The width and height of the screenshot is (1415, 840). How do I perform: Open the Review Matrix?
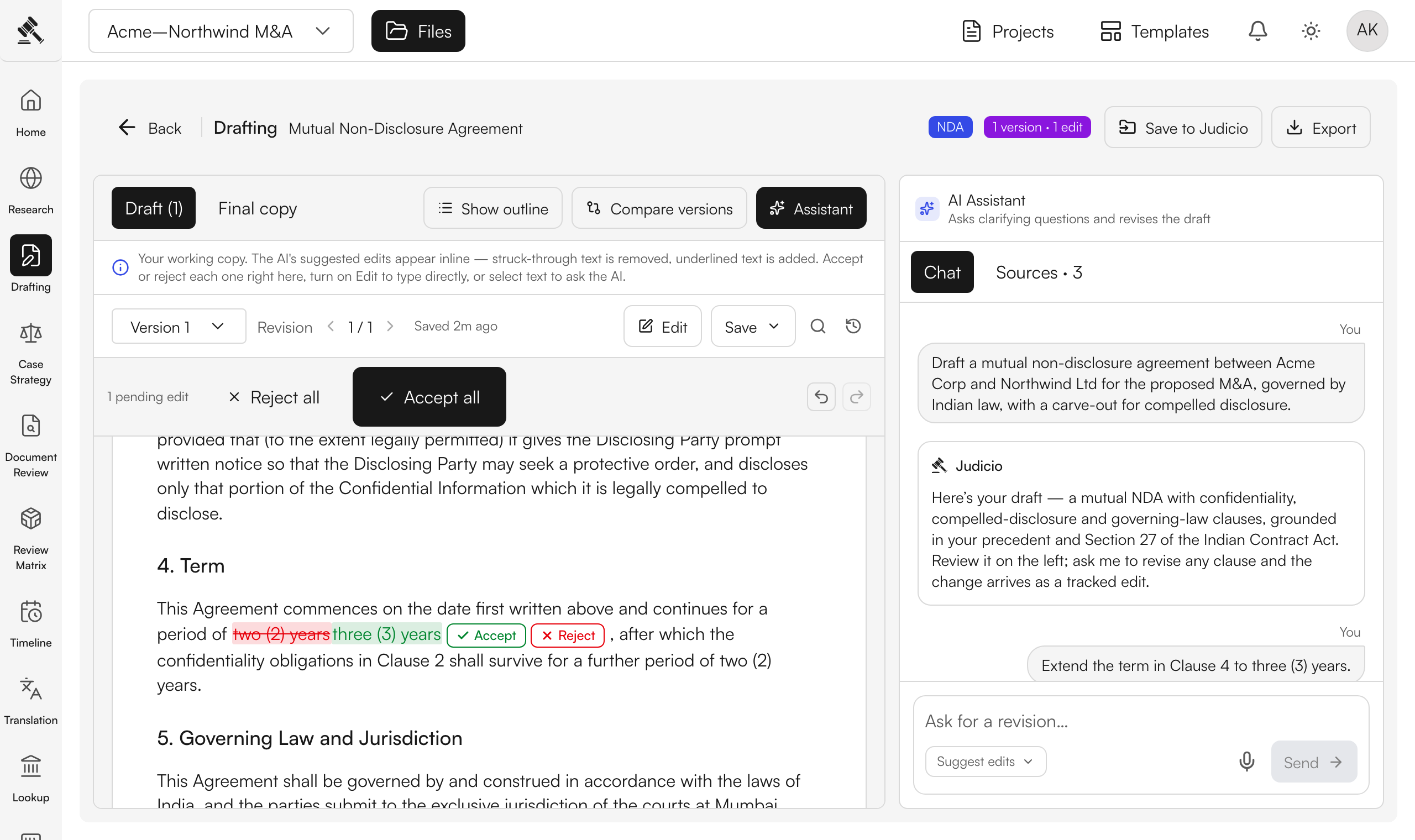30,540
